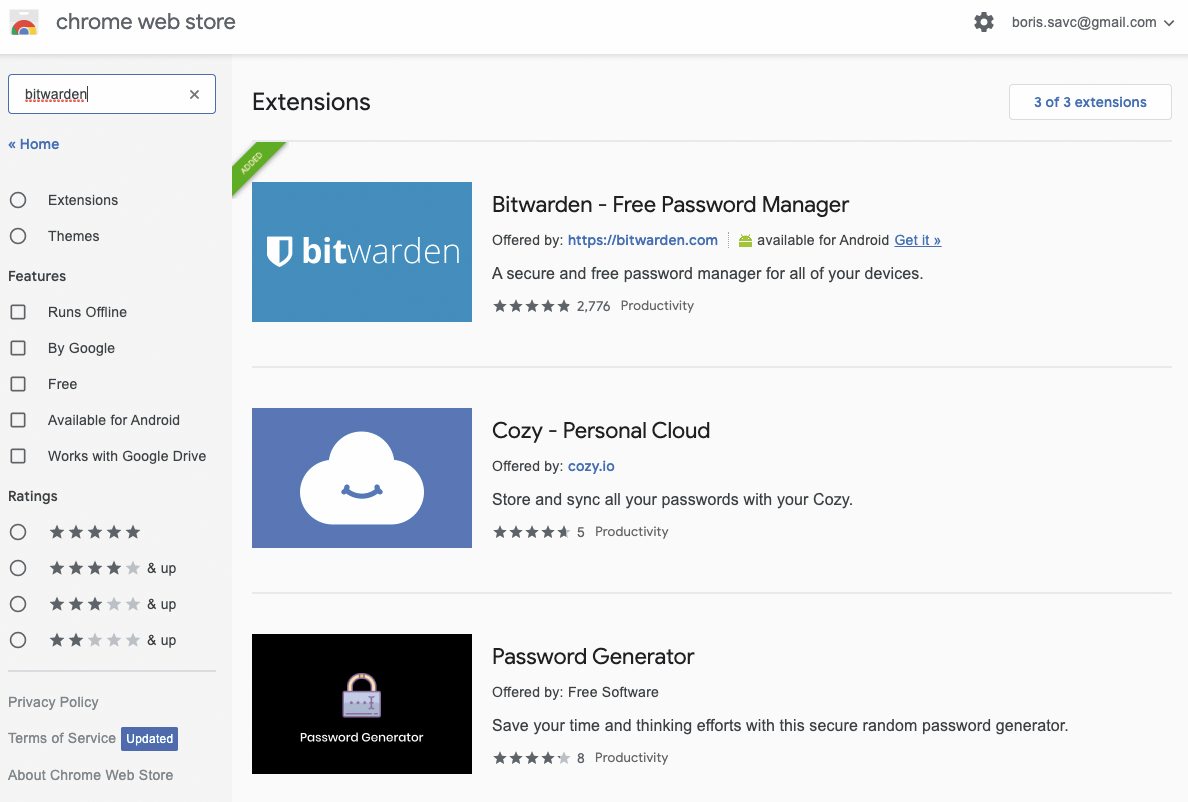Open the Privacy Policy link
1188x802 pixels.
(x=53, y=702)
